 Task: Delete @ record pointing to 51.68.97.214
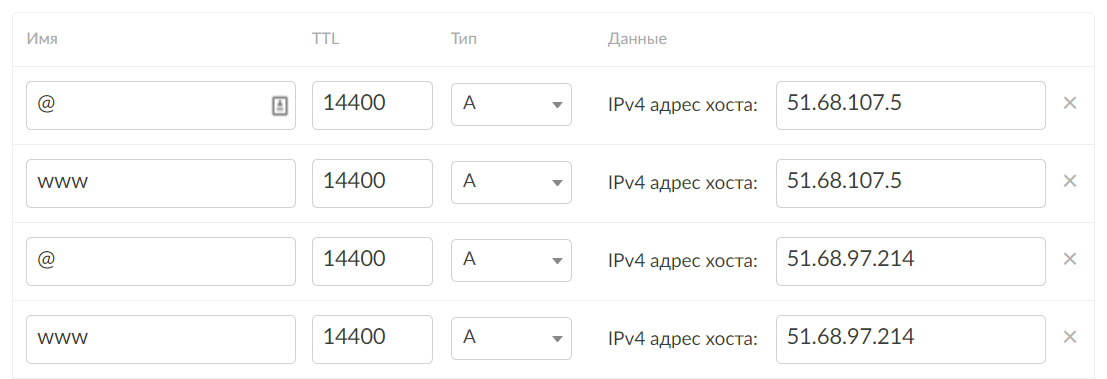coord(1070,260)
